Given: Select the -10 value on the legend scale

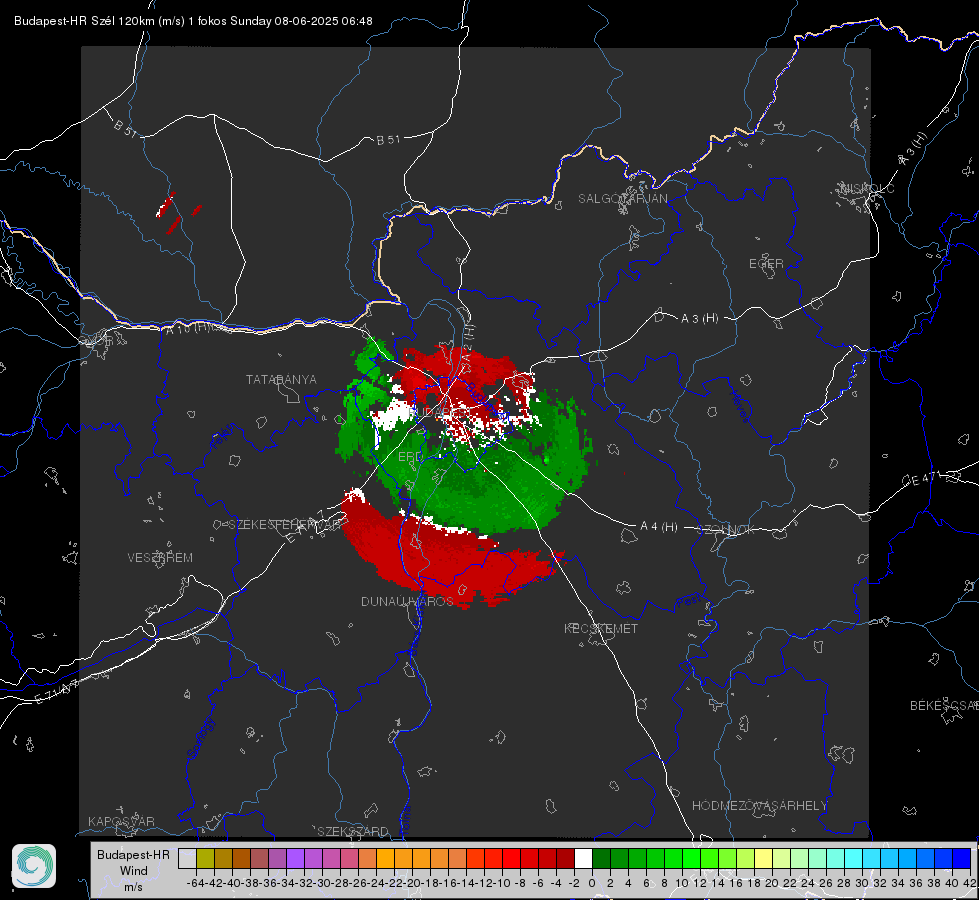Looking at the screenshot, I should (502, 883).
